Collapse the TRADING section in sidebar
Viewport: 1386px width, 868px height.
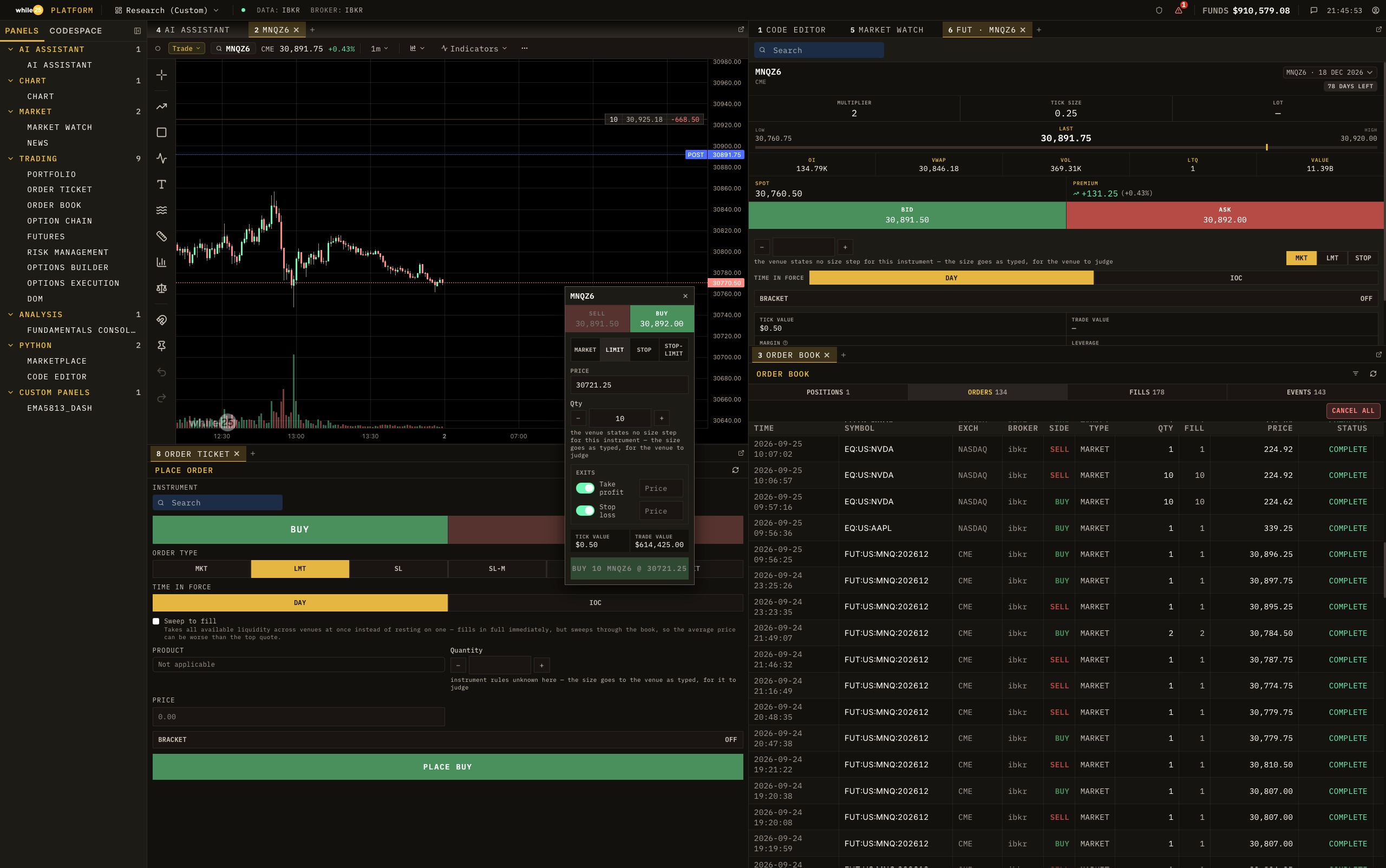[x=38, y=159]
